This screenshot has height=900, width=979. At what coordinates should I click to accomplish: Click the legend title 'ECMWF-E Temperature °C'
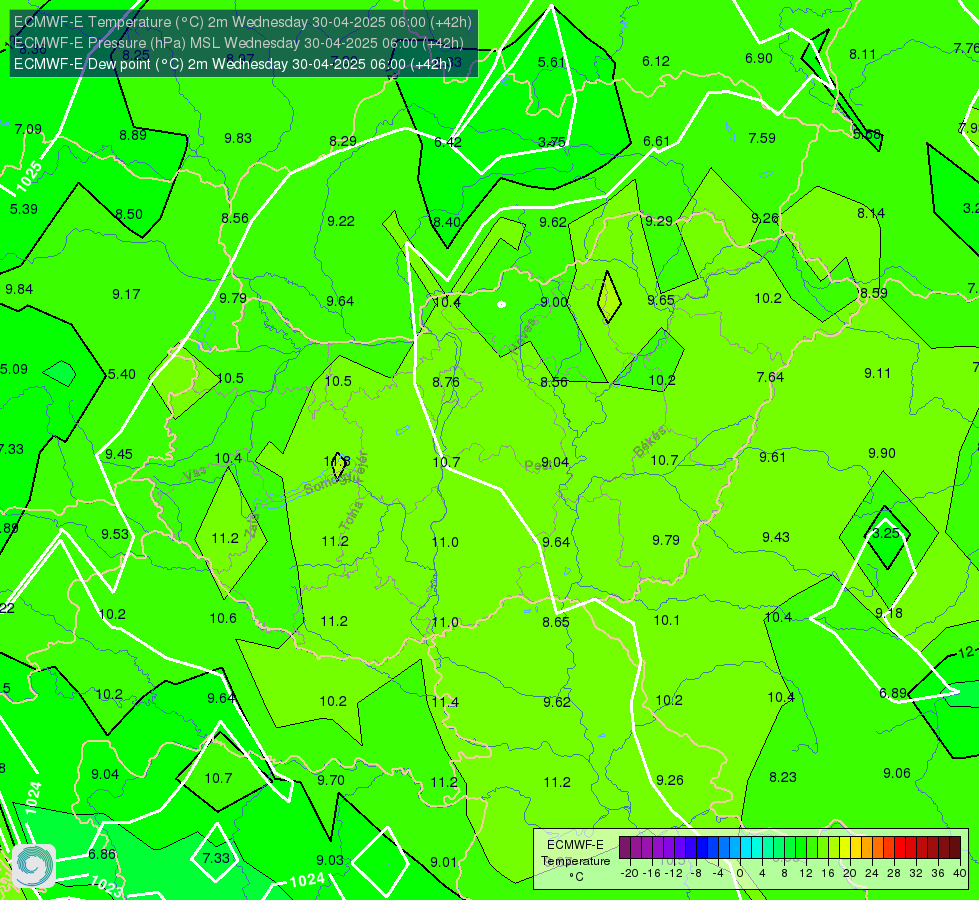click(x=576, y=861)
